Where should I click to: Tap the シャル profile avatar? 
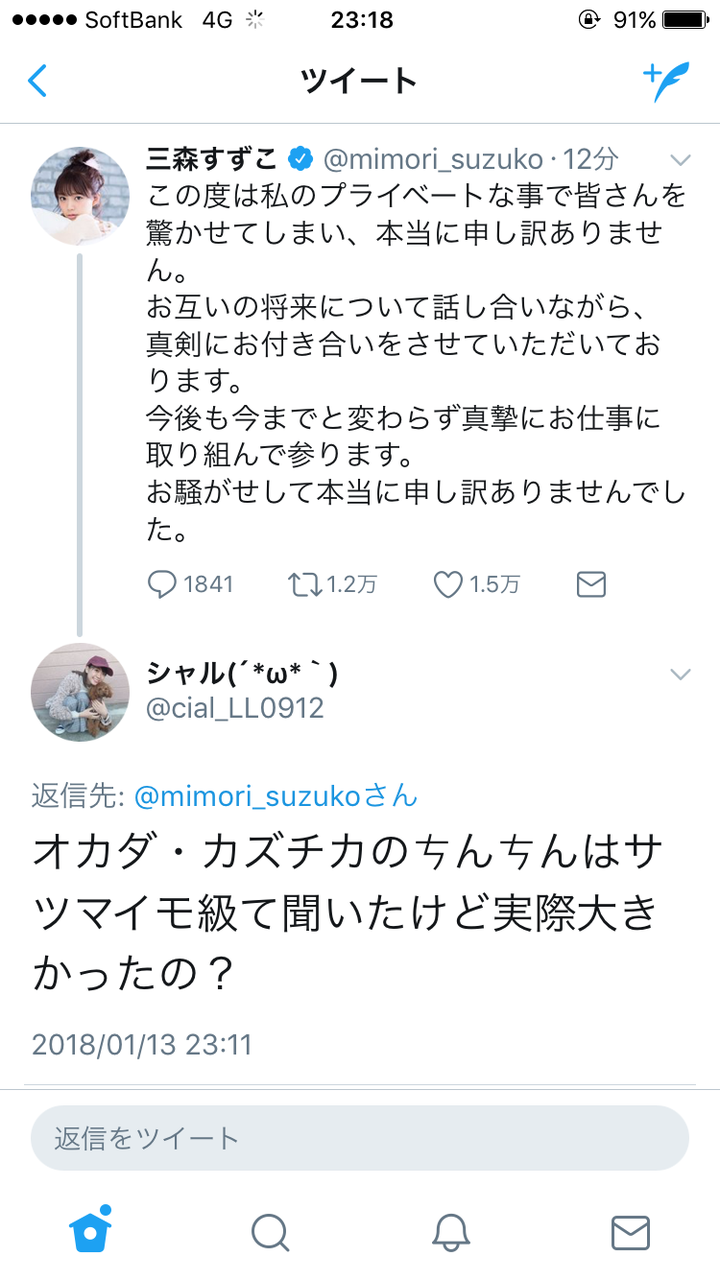coord(80,692)
